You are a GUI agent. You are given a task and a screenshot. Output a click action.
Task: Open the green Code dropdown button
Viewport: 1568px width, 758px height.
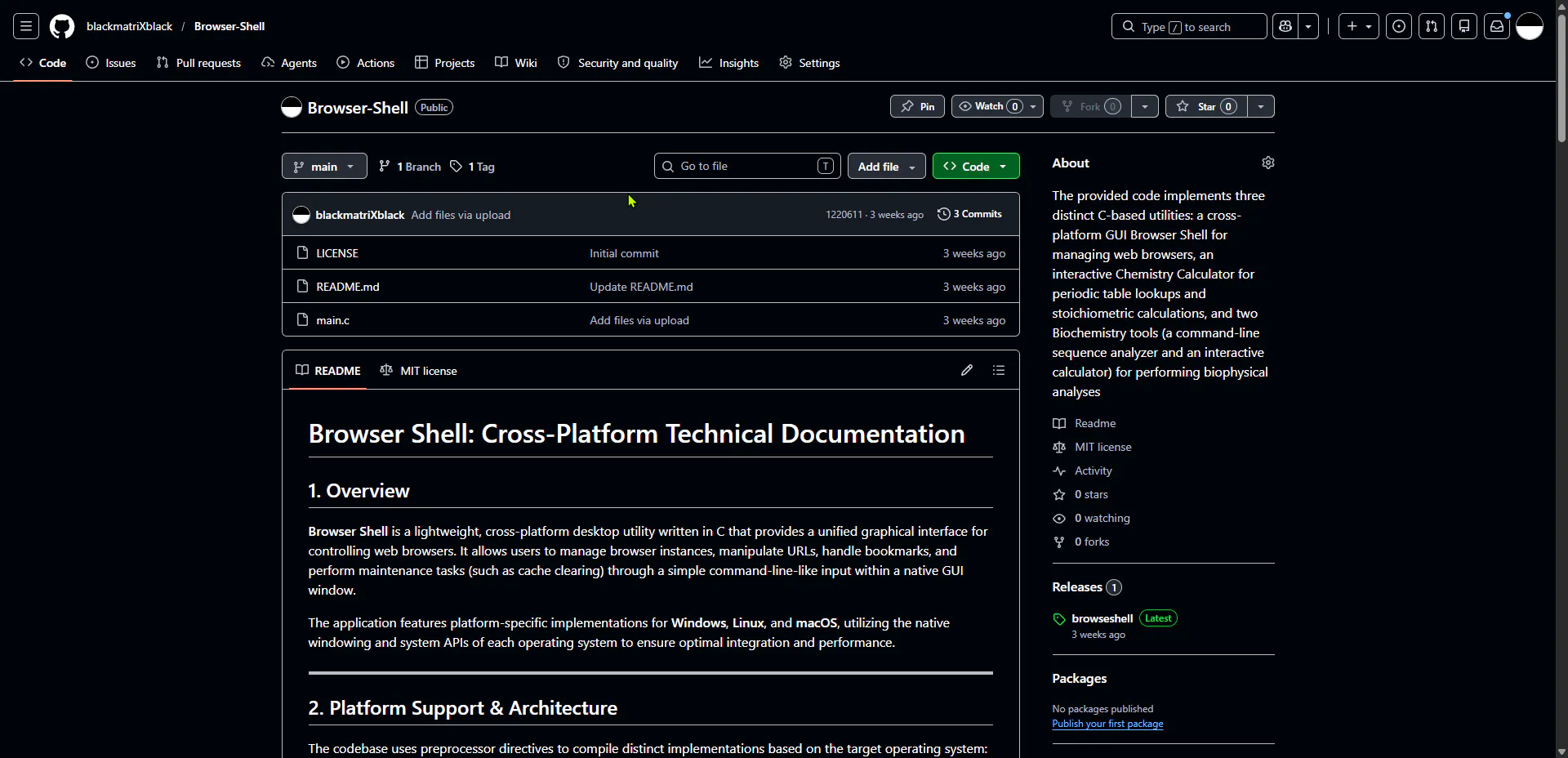tap(976, 166)
